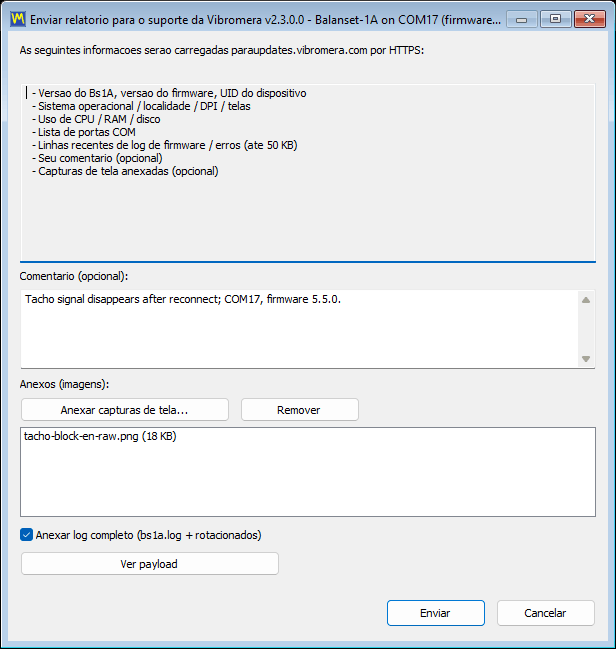Click 'Capturas de tela anexadas' line
The height and width of the screenshot is (649, 616).
point(125,171)
